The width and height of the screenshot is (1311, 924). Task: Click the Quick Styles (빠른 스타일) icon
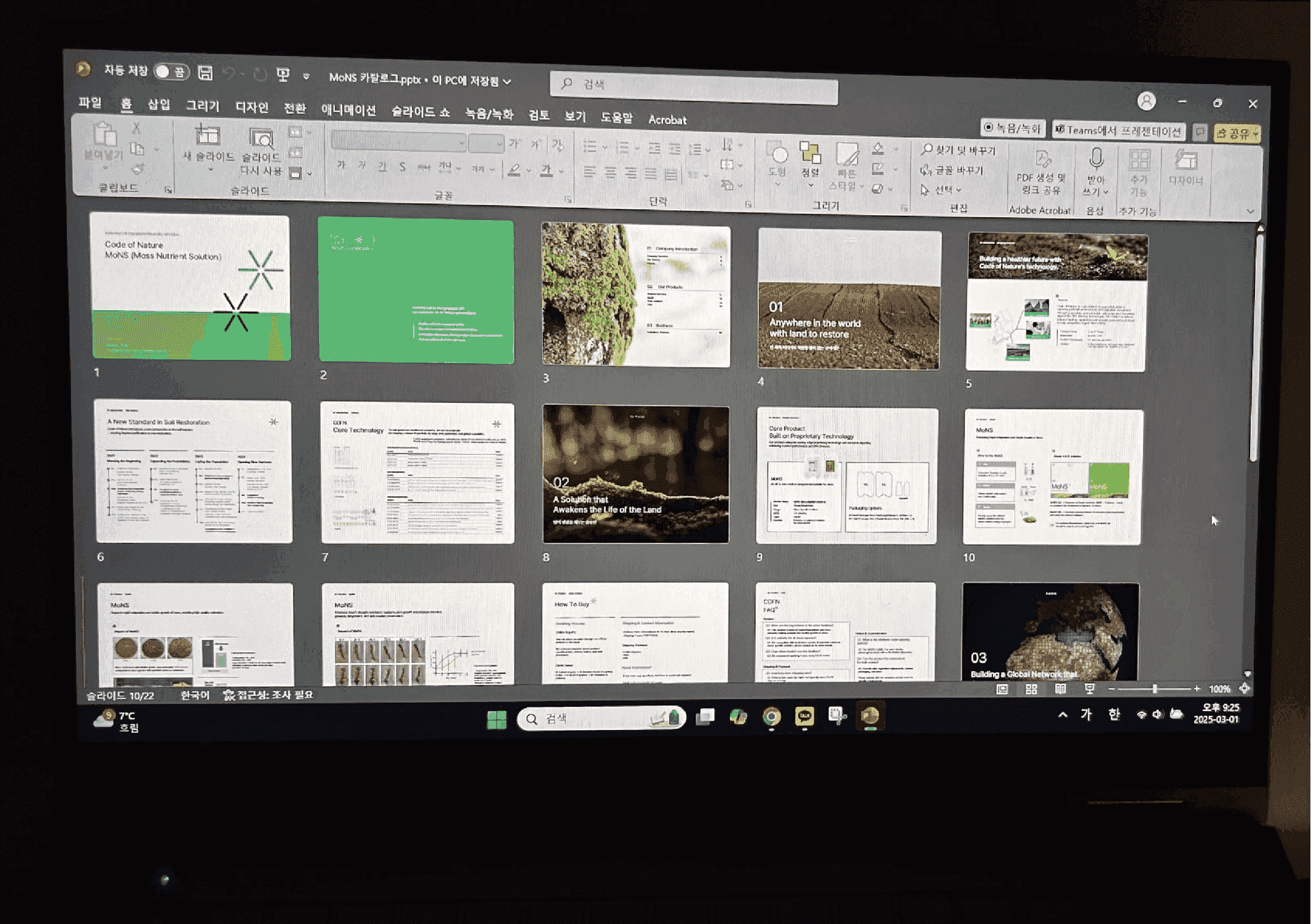click(x=847, y=155)
